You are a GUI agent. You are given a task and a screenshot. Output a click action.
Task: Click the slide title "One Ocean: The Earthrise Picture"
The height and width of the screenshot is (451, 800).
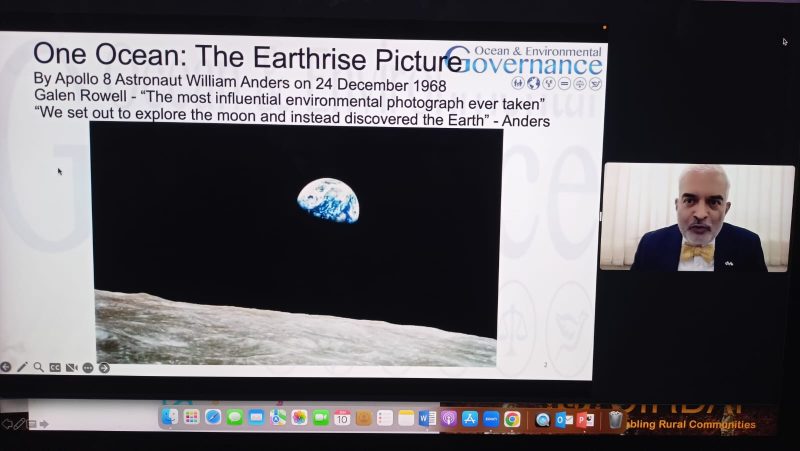pyautogui.click(x=247, y=57)
